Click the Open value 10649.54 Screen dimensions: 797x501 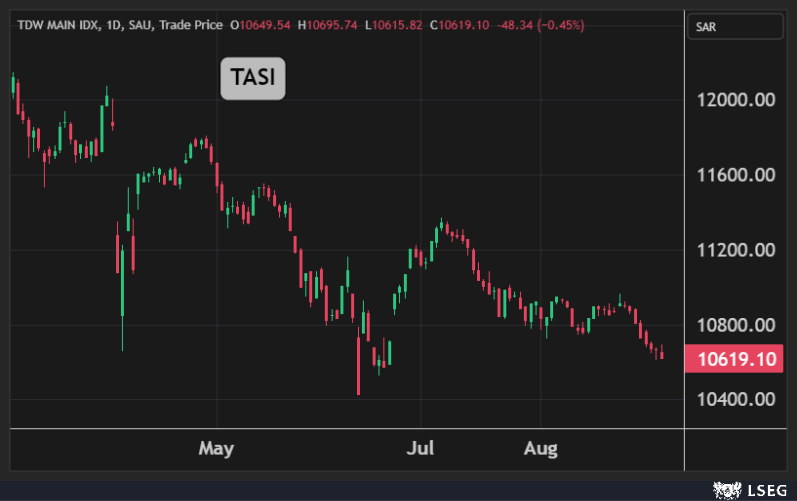264,24
